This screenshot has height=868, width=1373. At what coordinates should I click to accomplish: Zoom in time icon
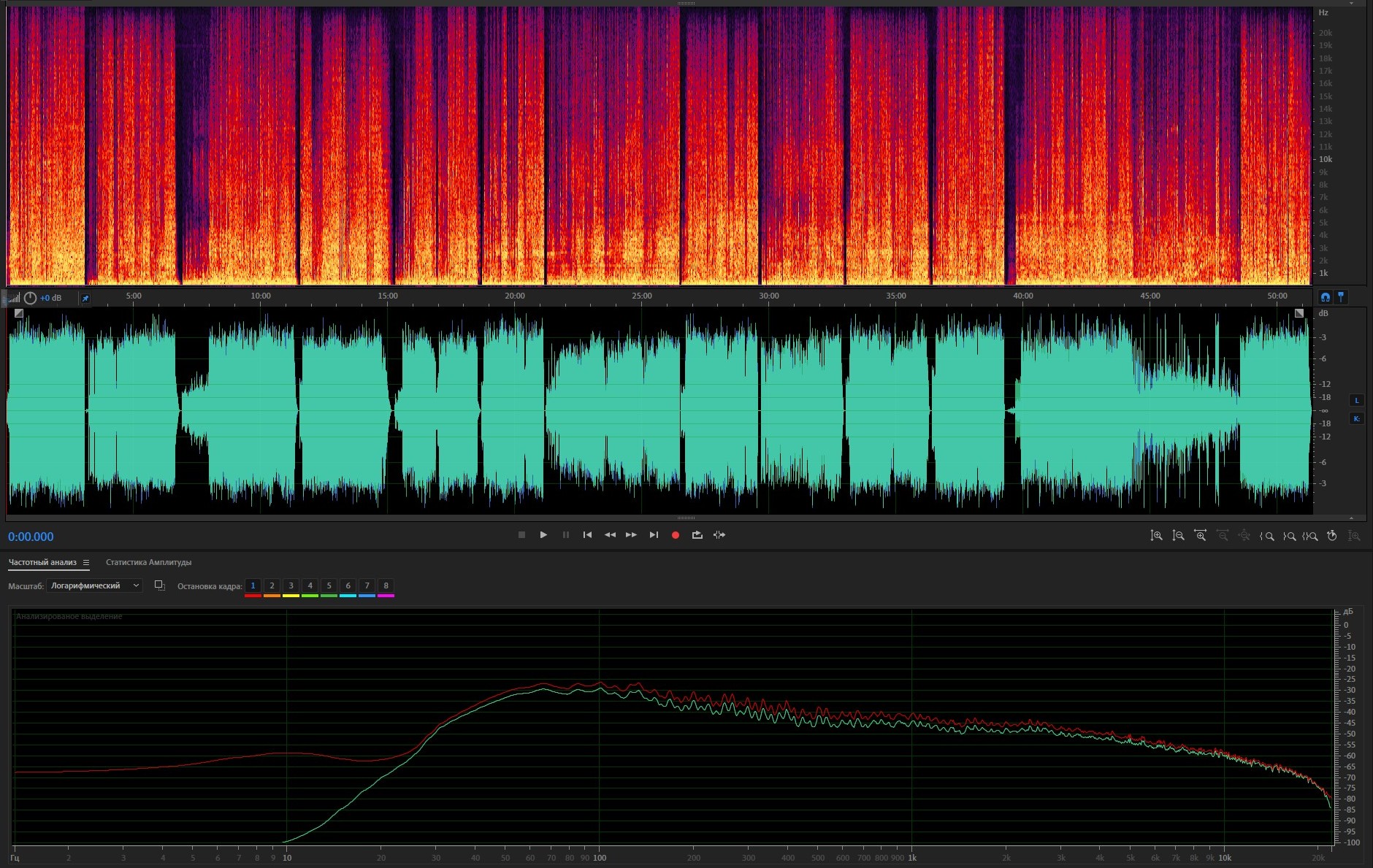pyautogui.click(x=1200, y=536)
